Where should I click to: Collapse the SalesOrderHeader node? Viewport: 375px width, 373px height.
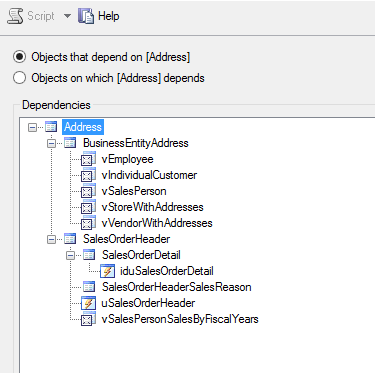(x=51, y=239)
